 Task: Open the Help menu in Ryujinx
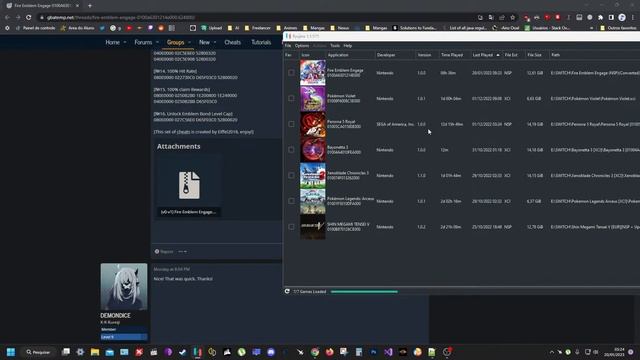point(348,46)
